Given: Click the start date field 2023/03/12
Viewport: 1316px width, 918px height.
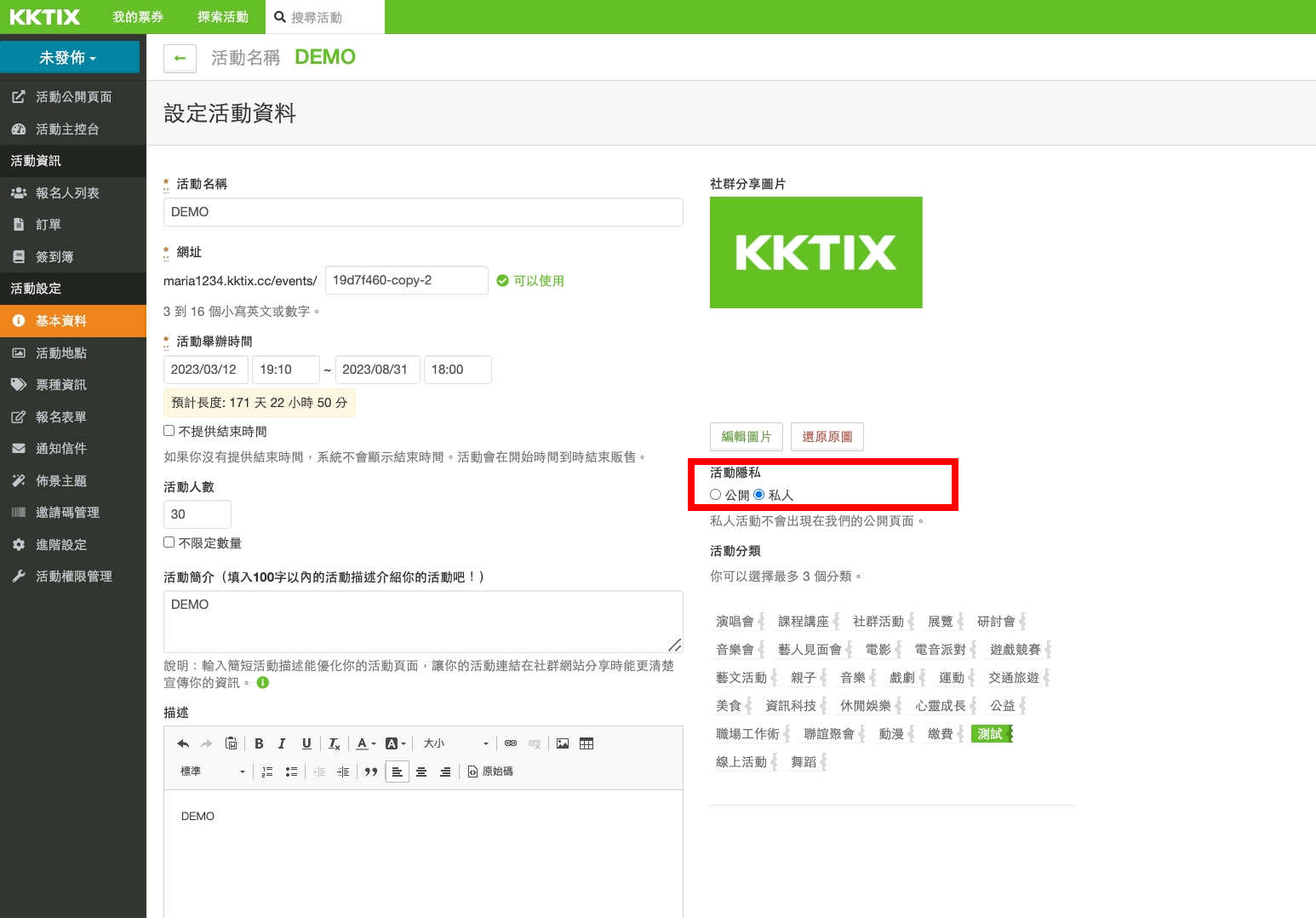Looking at the screenshot, I should point(206,370).
